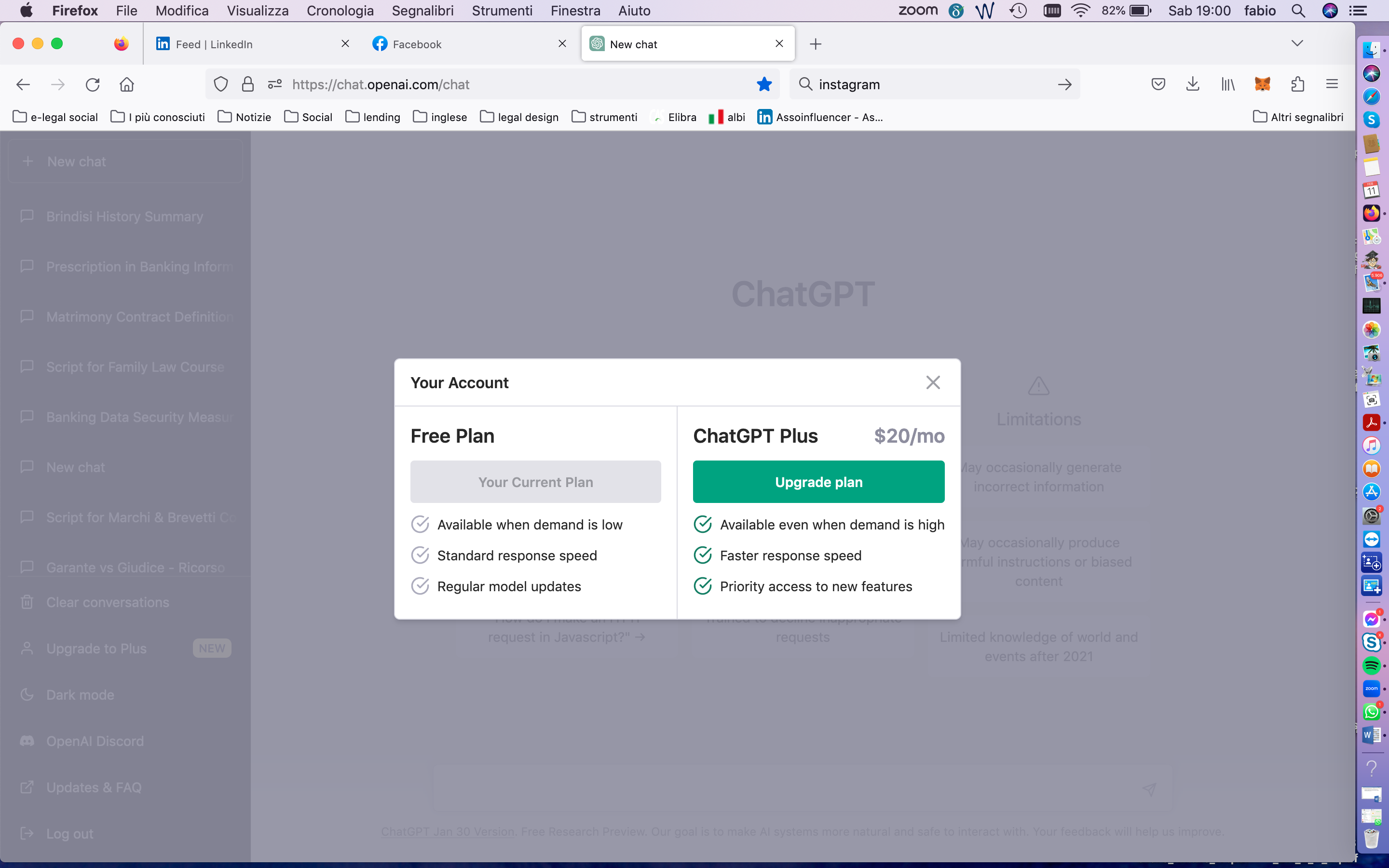Open the Pocket save icon
The height and width of the screenshot is (868, 1389).
[1158, 84]
